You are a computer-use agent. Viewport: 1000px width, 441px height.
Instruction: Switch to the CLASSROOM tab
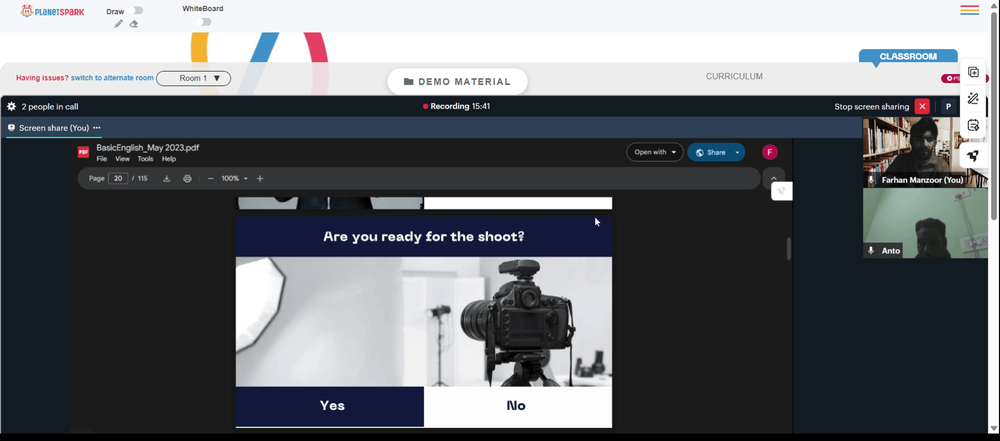pyautogui.click(x=908, y=56)
